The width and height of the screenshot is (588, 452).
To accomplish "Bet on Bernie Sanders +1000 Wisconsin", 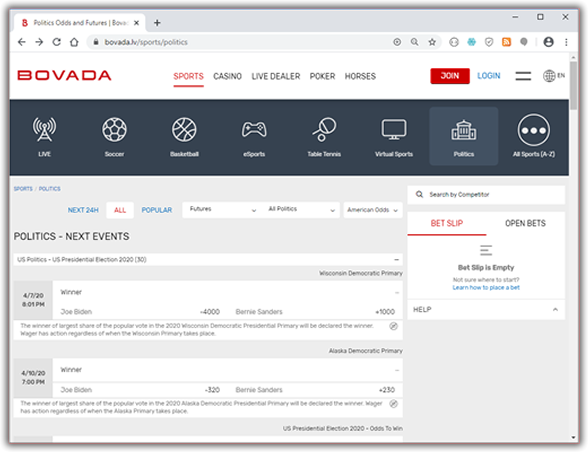I will 315,312.
